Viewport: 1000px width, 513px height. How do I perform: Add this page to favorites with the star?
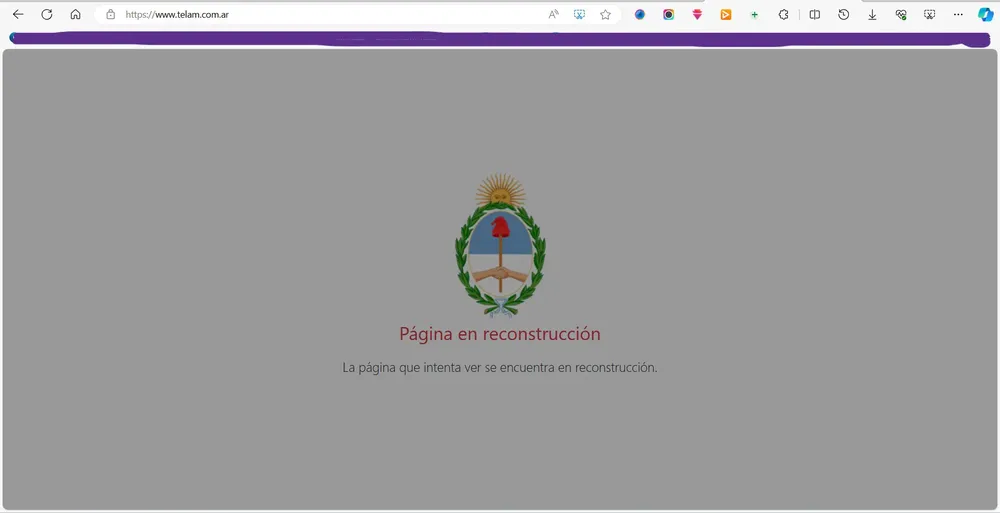(x=605, y=15)
